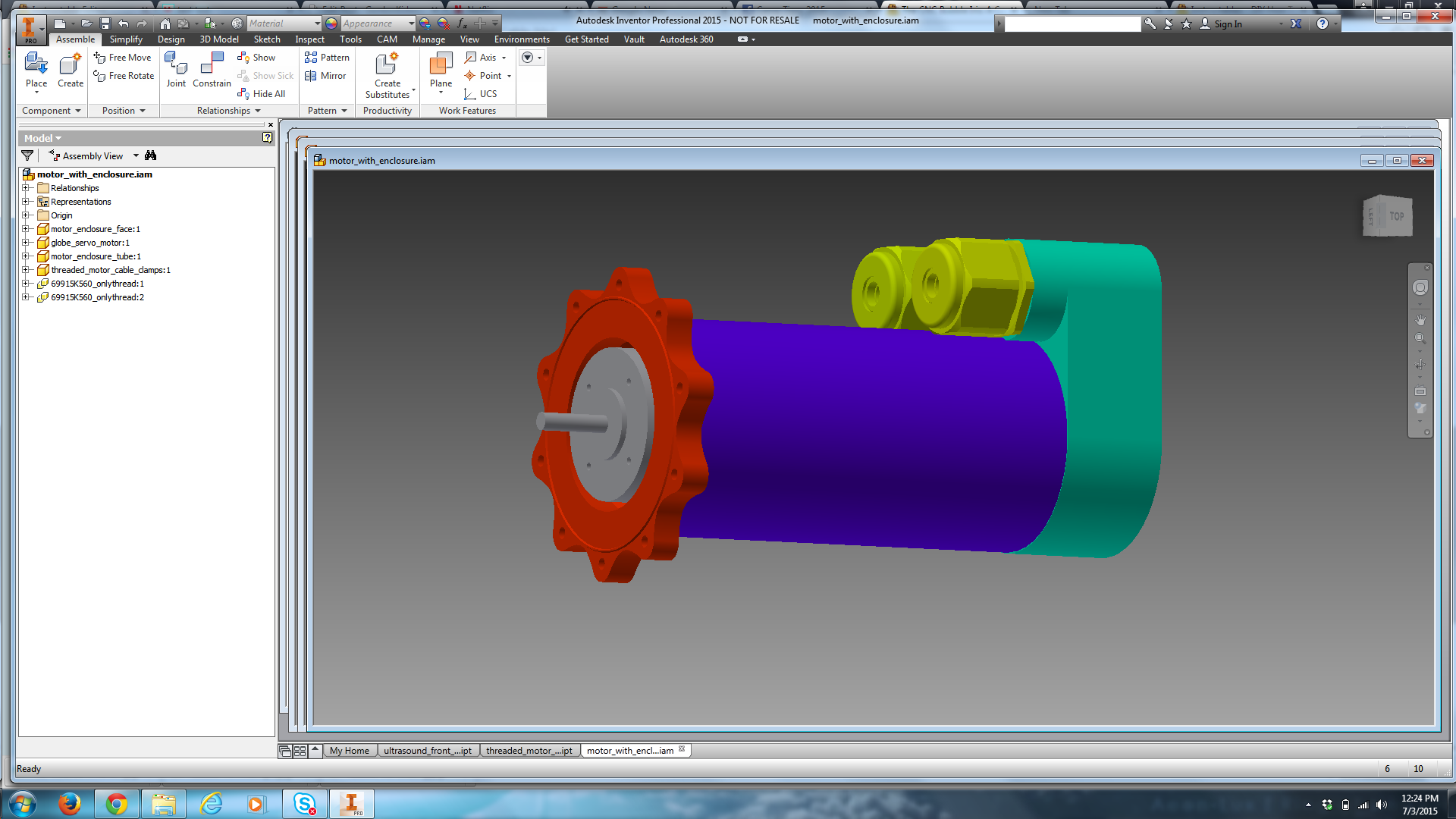
Task: Click the Model browser header dropdown
Action: click(x=42, y=138)
